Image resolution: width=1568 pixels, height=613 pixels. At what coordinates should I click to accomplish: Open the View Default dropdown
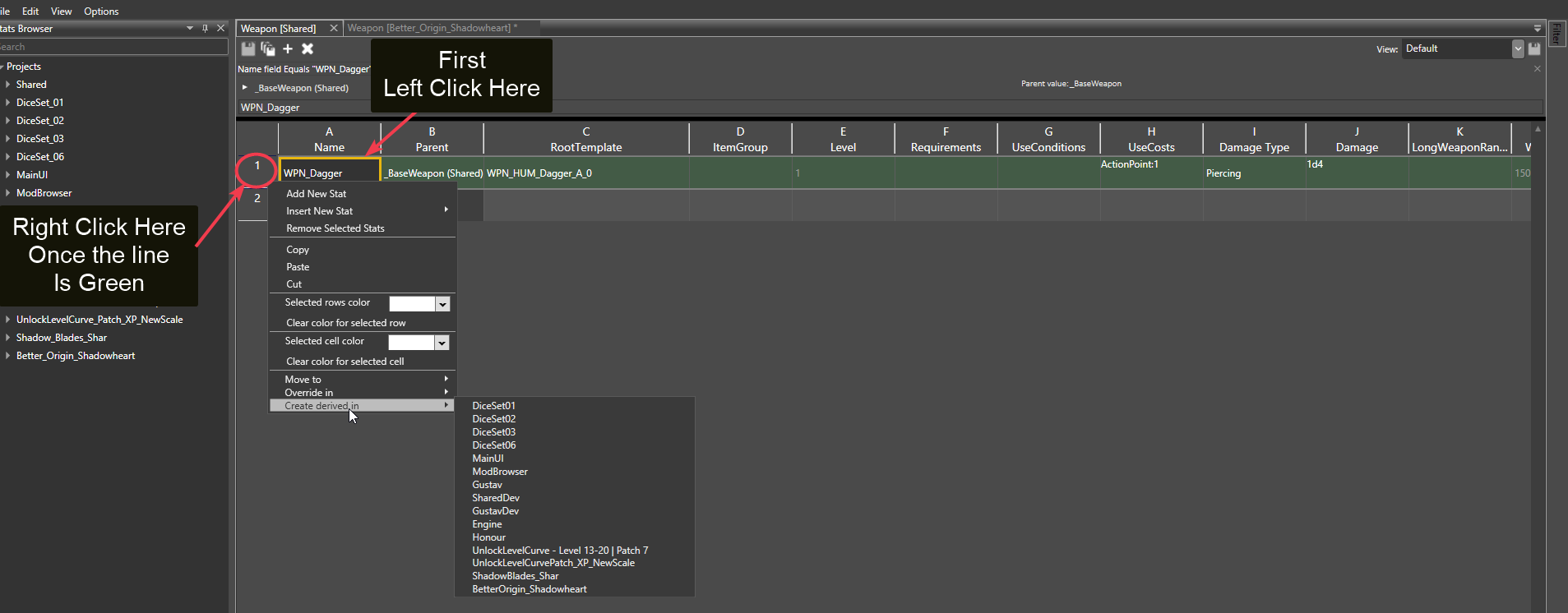coord(1518,49)
